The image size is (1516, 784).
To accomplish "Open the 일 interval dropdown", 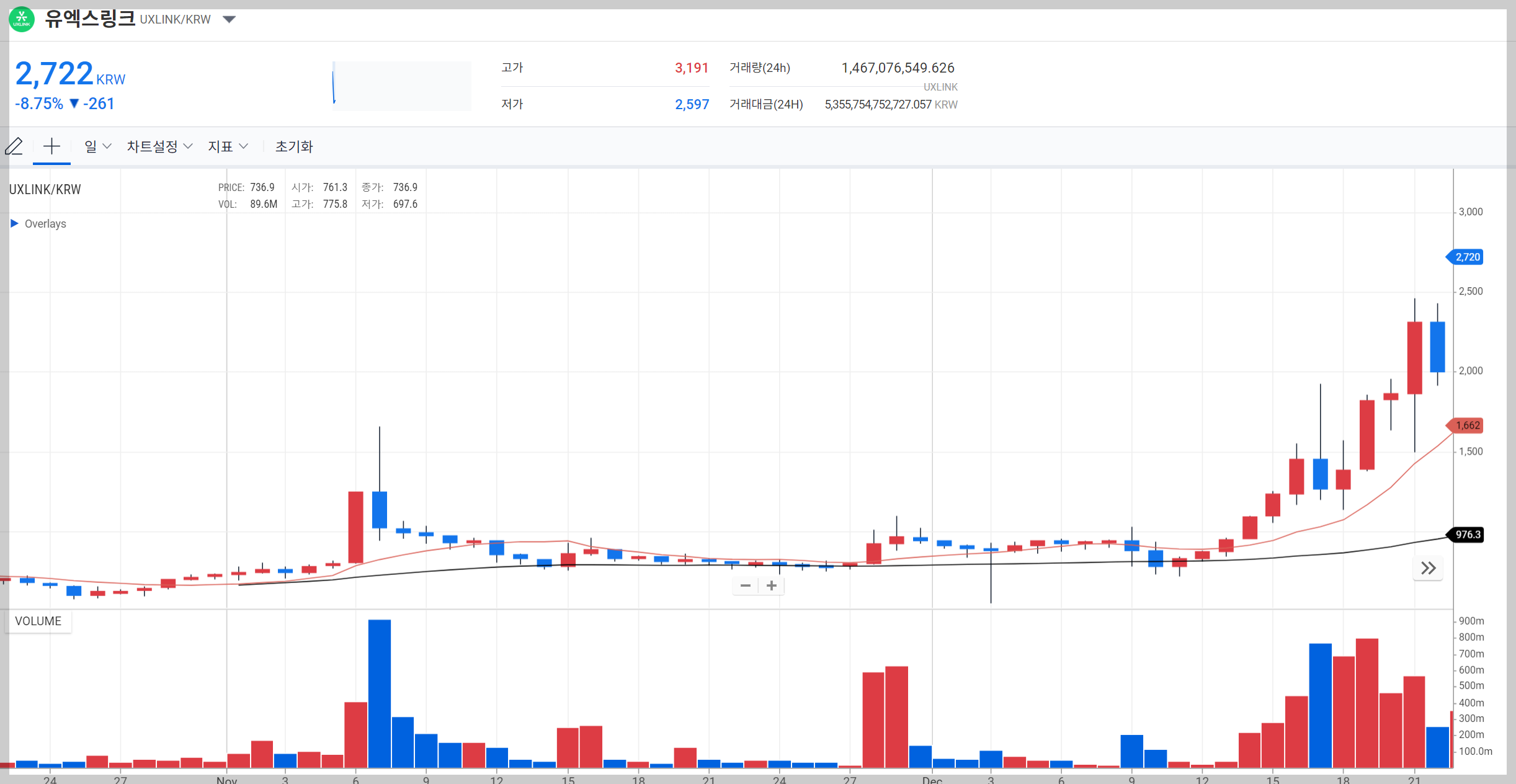I will pyautogui.click(x=97, y=146).
